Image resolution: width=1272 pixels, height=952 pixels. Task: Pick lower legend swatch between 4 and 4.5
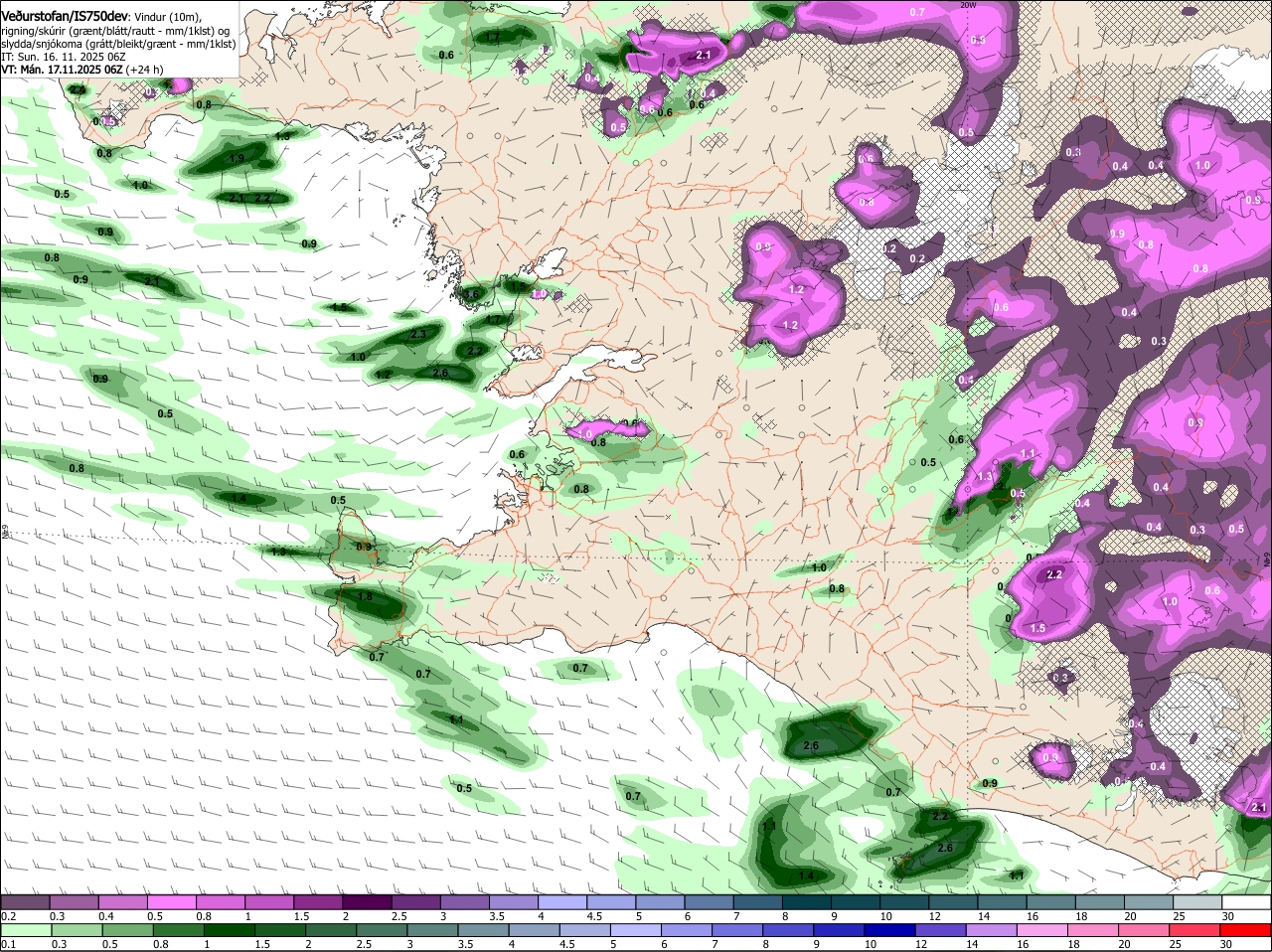tap(535, 930)
